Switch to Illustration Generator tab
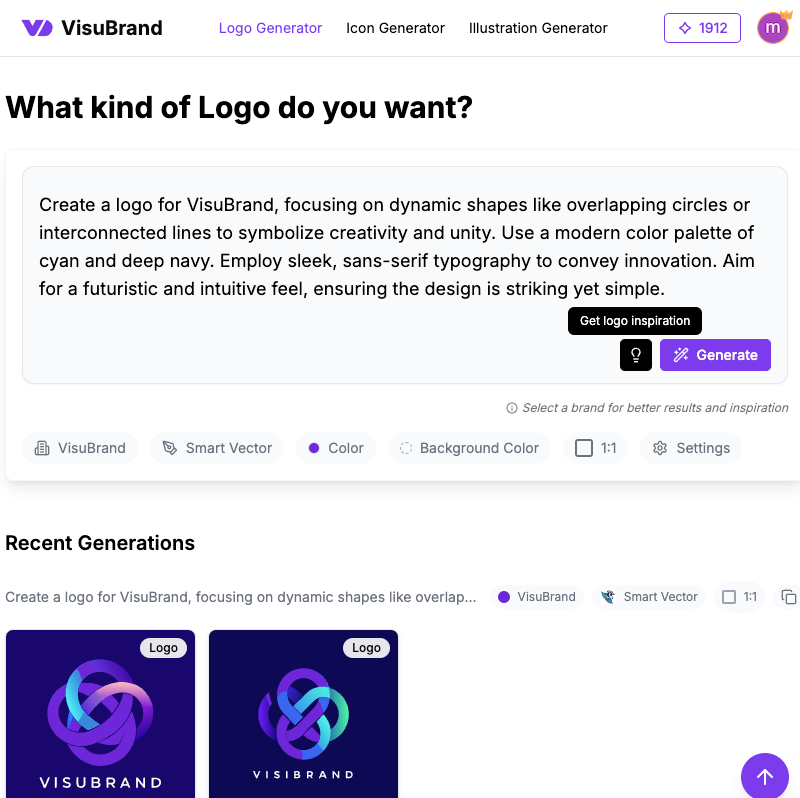The image size is (800, 798). pos(538,28)
